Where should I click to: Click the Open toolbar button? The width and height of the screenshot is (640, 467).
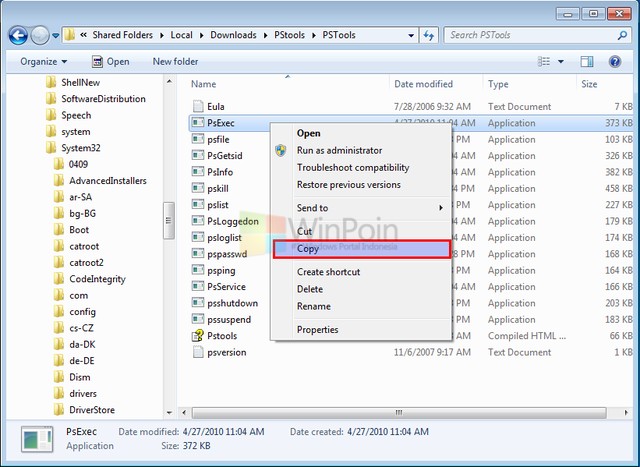point(111,62)
